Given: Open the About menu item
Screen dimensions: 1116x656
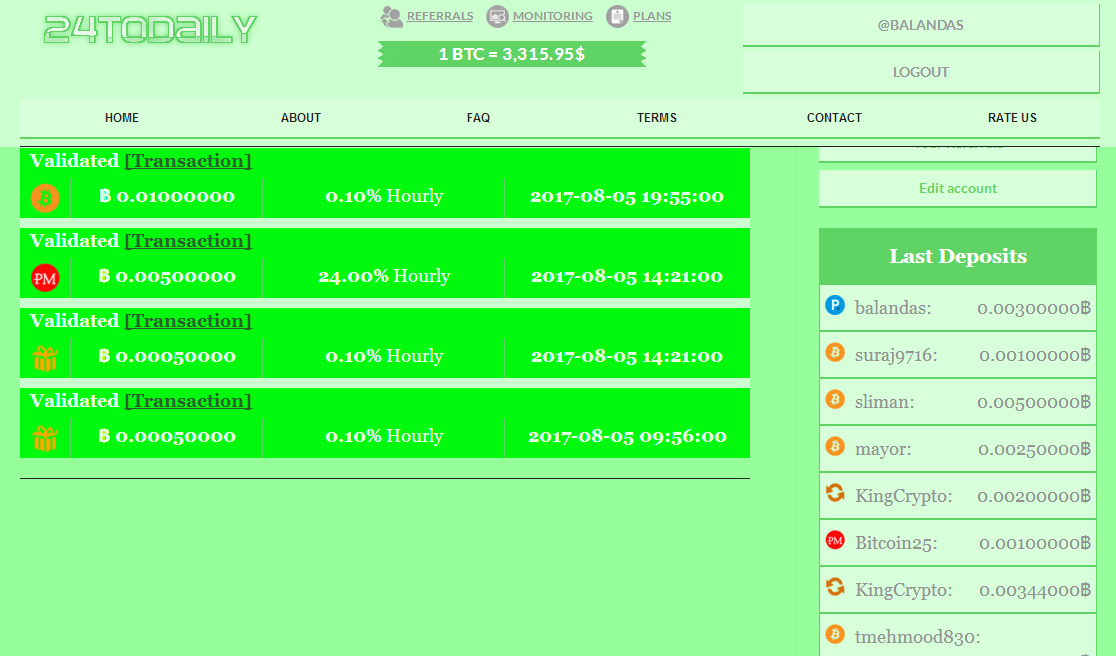Looking at the screenshot, I should pyautogui.click(x=301, y=118).
